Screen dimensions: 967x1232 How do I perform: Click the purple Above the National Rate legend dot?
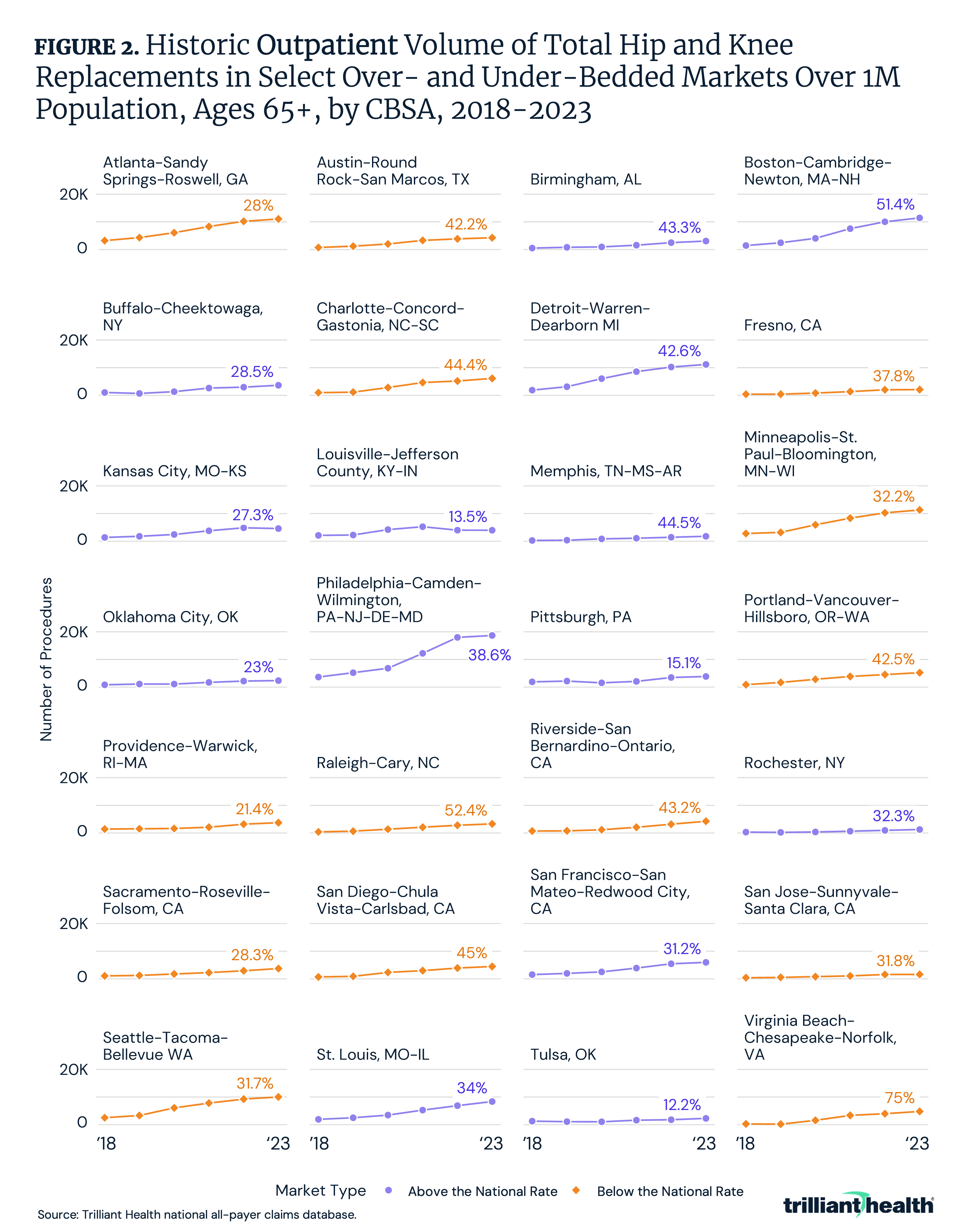click(388, 1190)
